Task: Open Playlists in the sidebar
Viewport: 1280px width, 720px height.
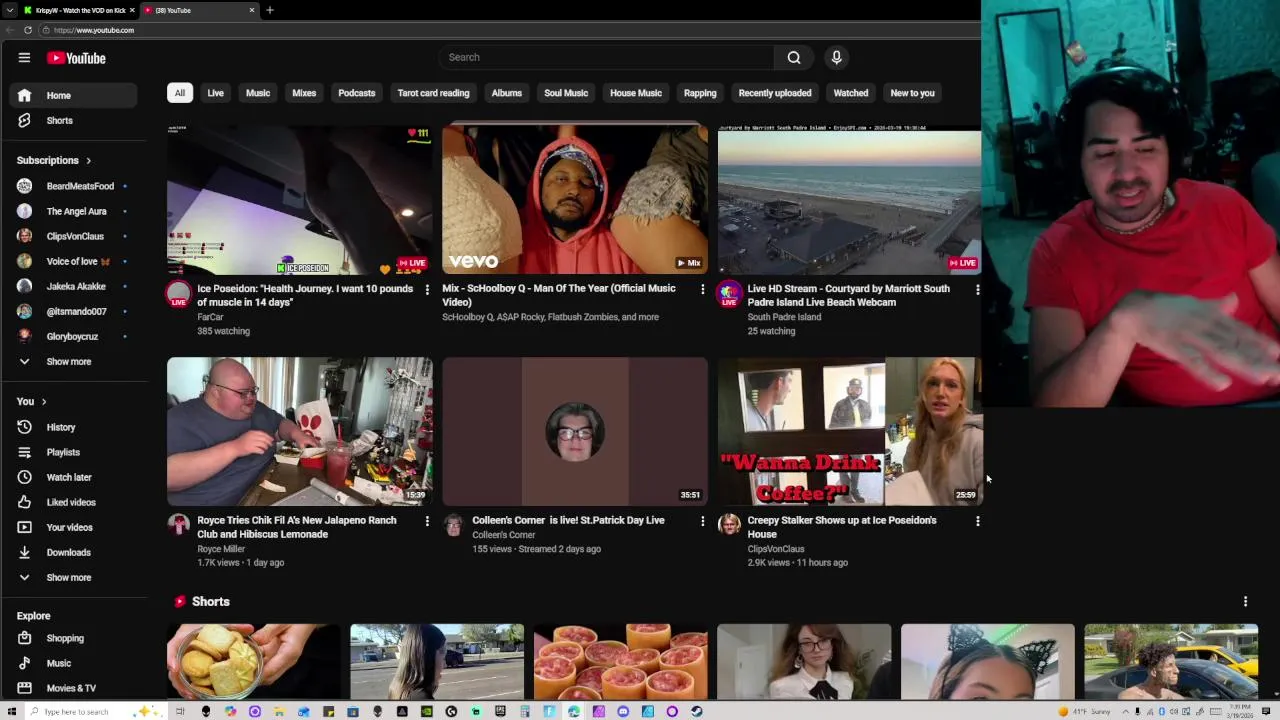Action: pyautogui.click(x=72, y=452)
